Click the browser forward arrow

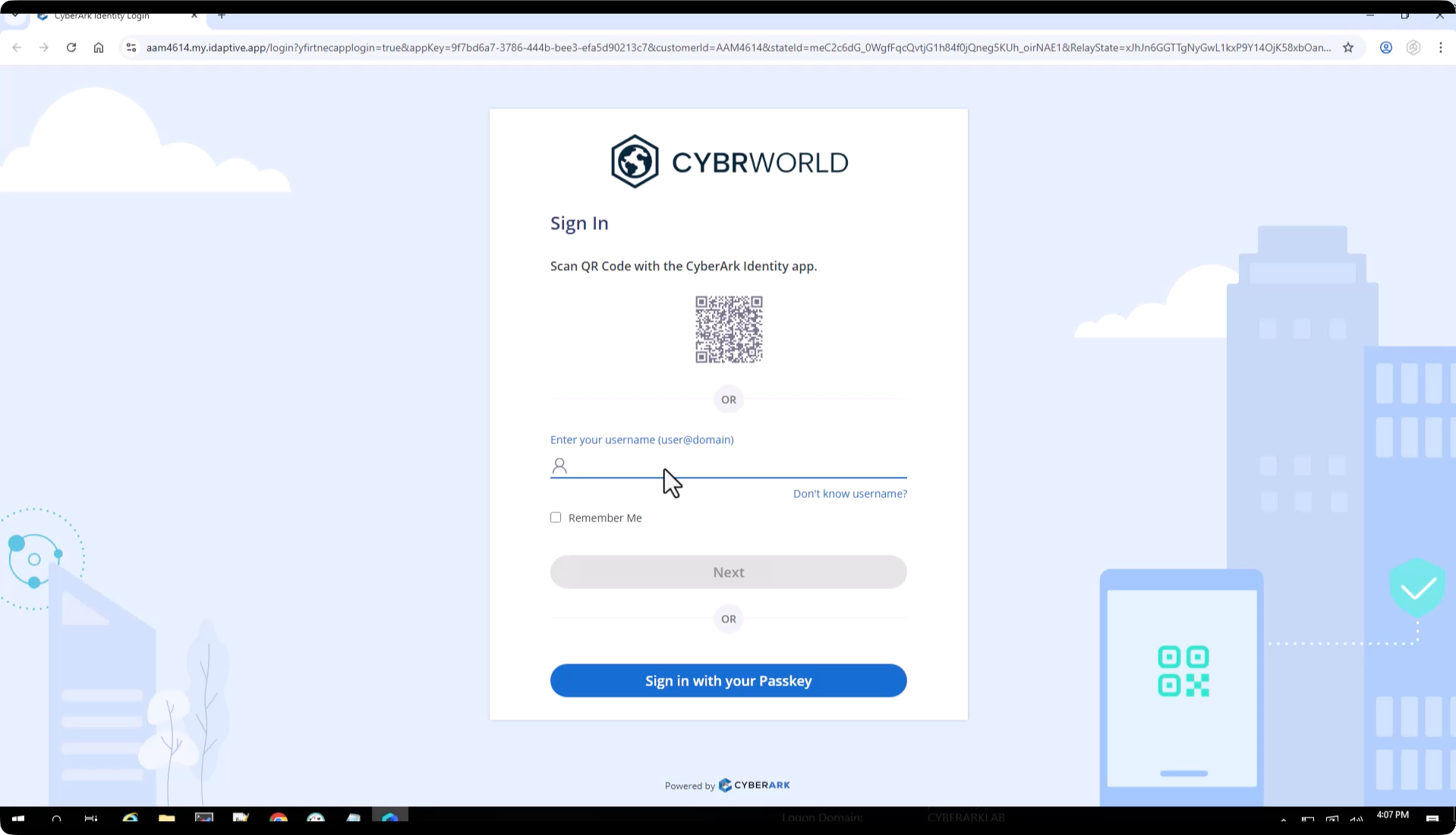44,47
